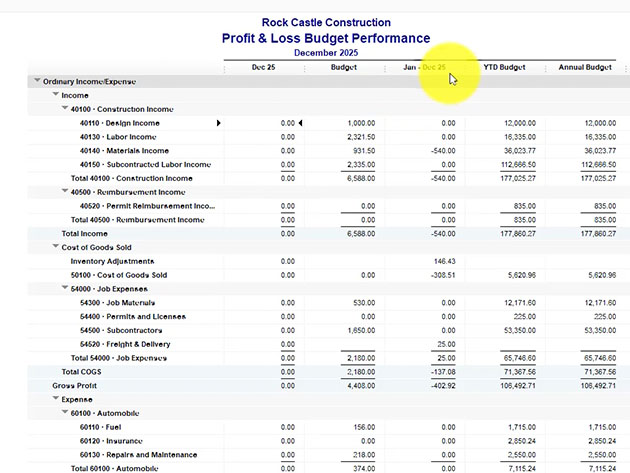Select 54520 Freight & Delivery label
630x473 pixels.
(x=125, y=344)
